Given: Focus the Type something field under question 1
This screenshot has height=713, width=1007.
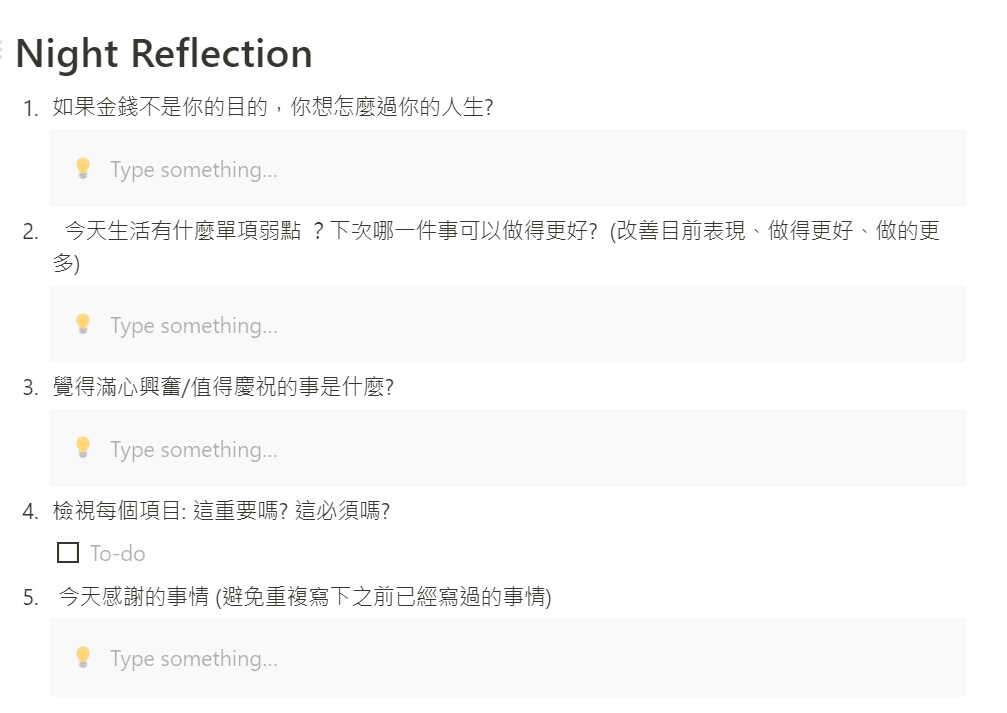Looking at the screenshot, I should [x=507, y=168].
